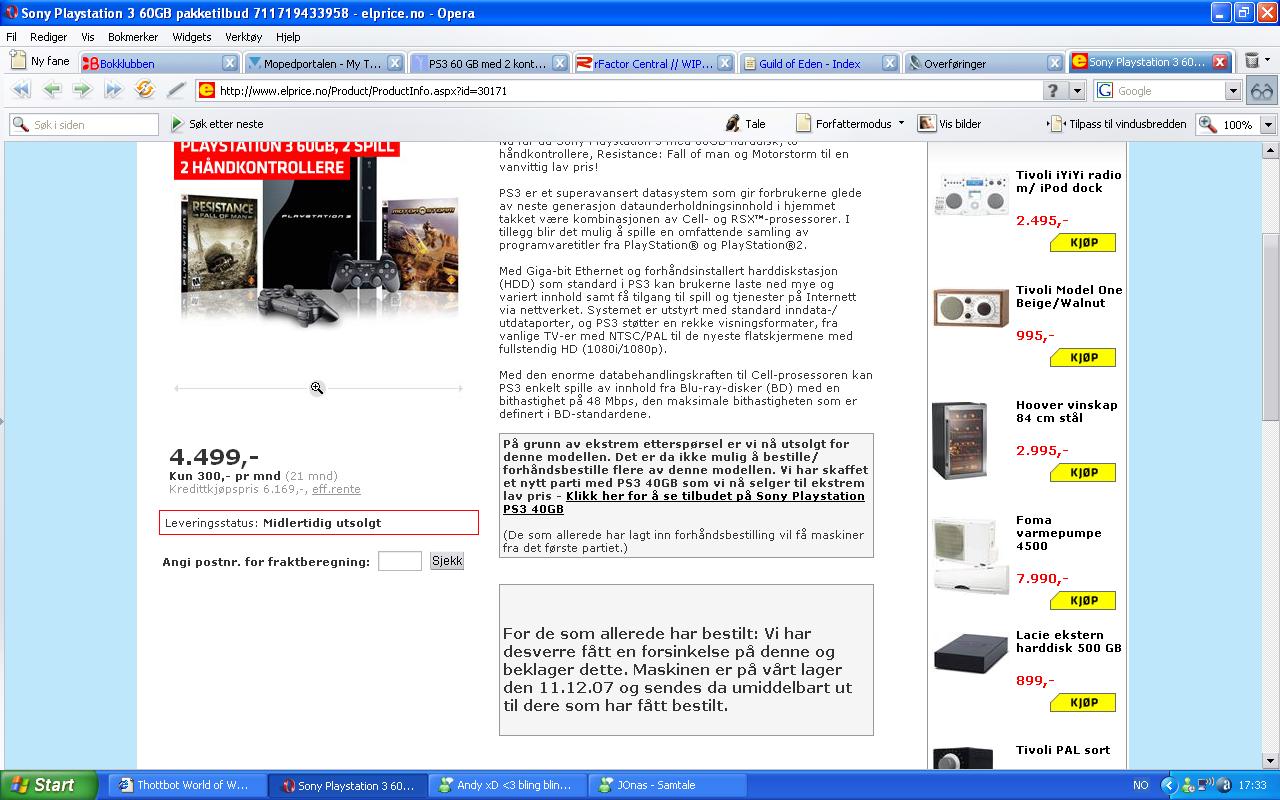Switch to the Mopedportalen tab
1280x800 pixels.
324,63
